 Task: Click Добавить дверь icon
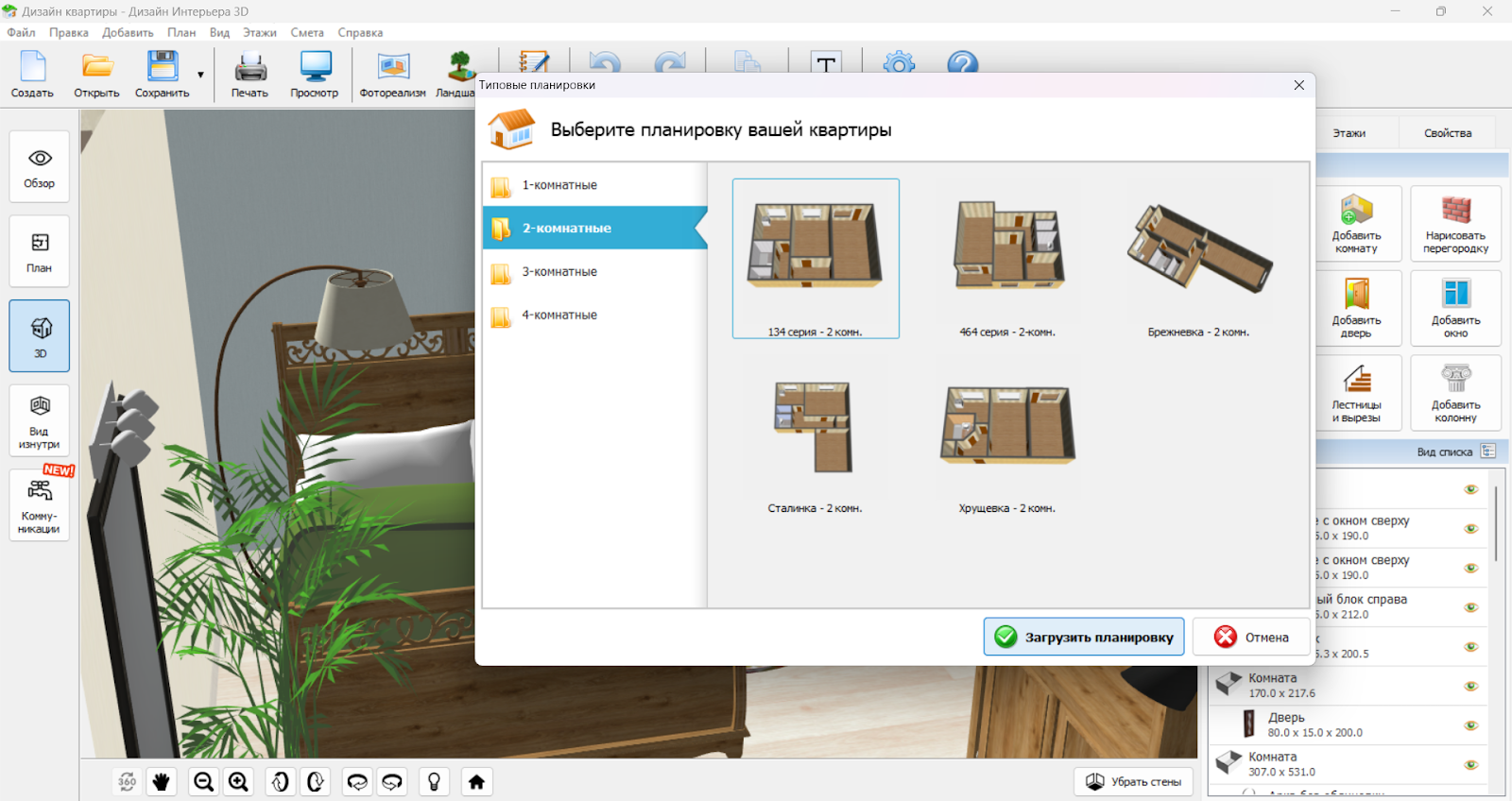1356,307
